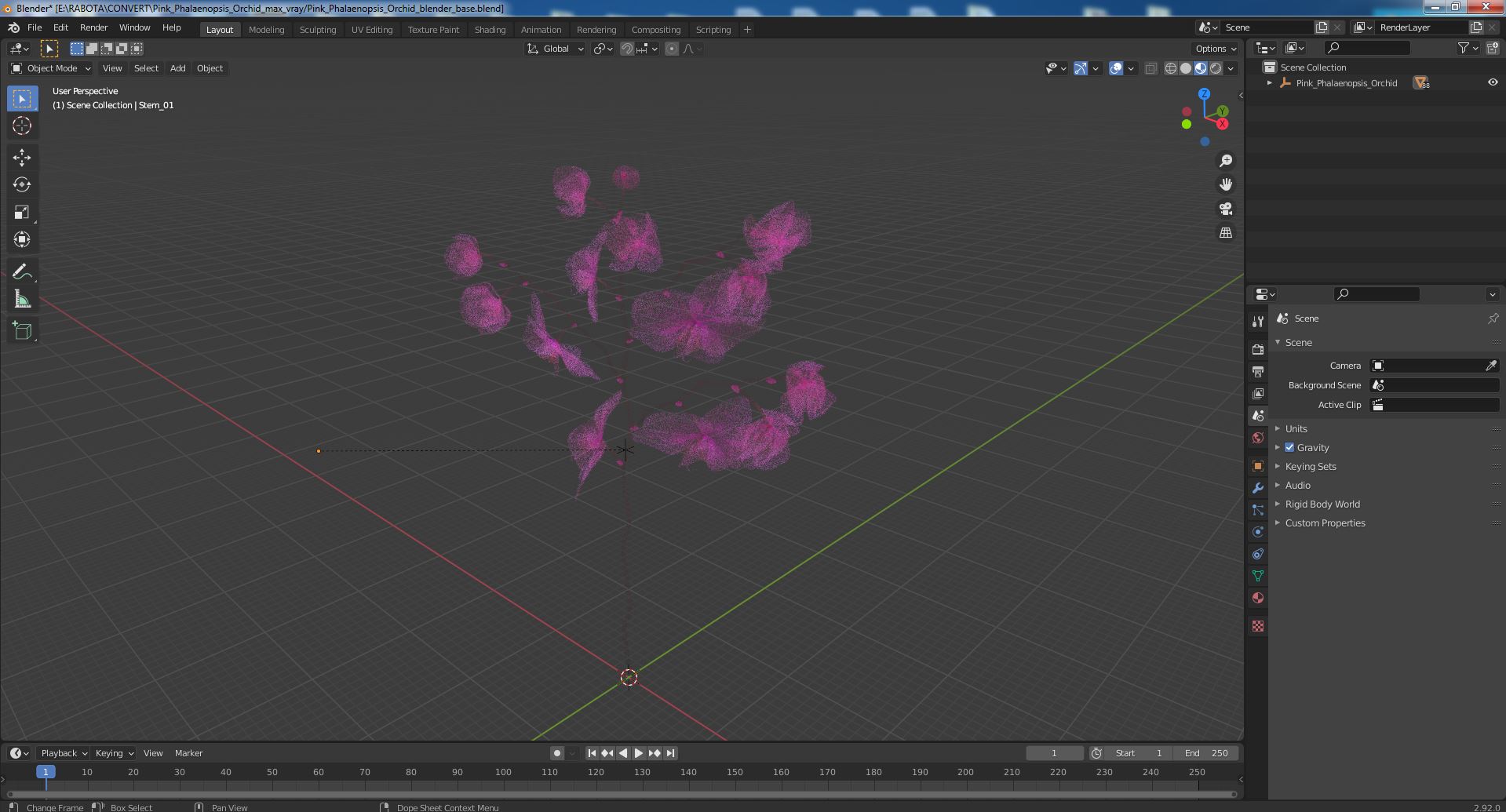This screenshot has height=812, width=1506.
Task: Select the Measure tool
Action: [x=22, y=299]
